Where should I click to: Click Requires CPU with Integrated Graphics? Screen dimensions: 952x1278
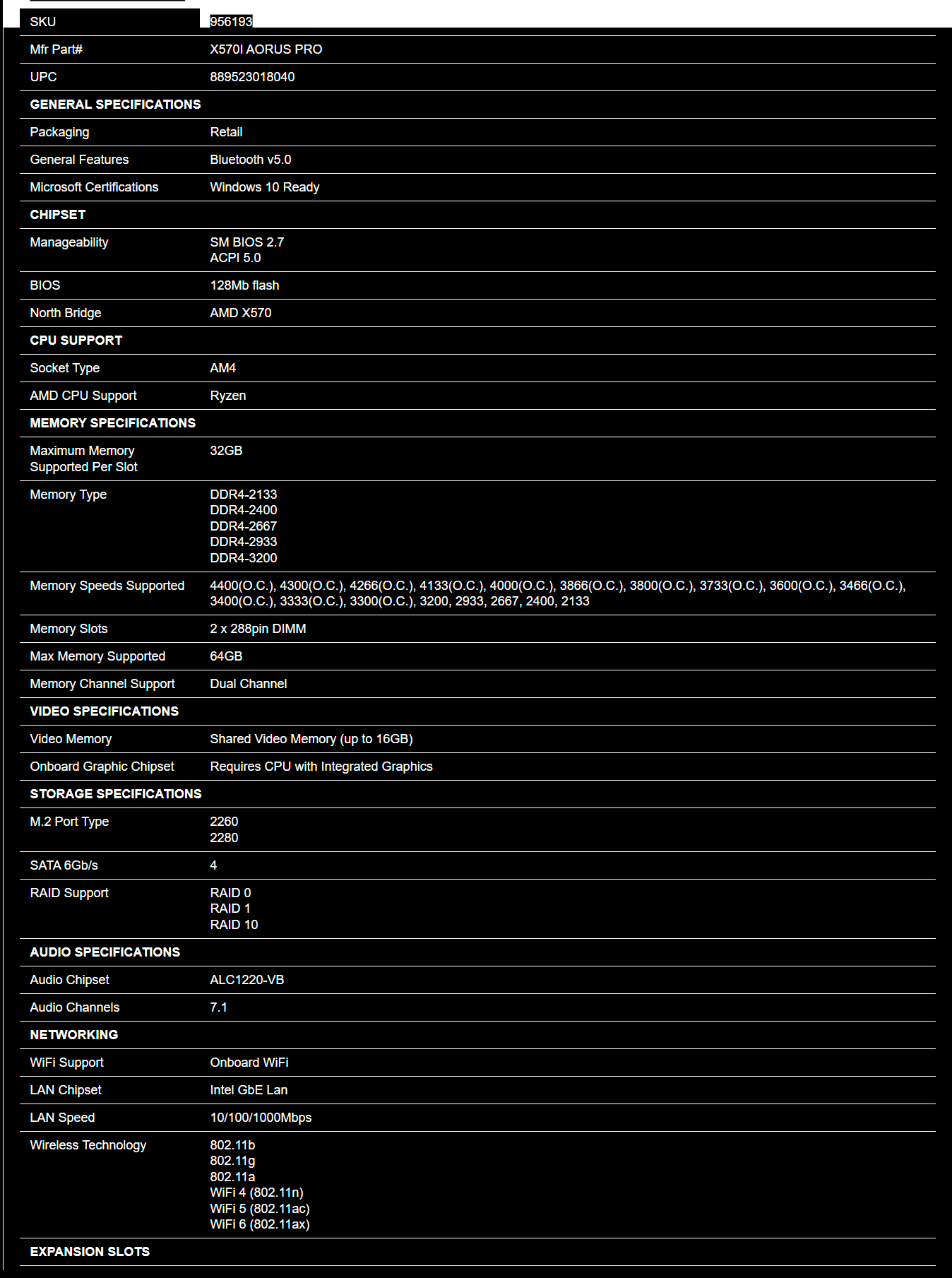321,767
